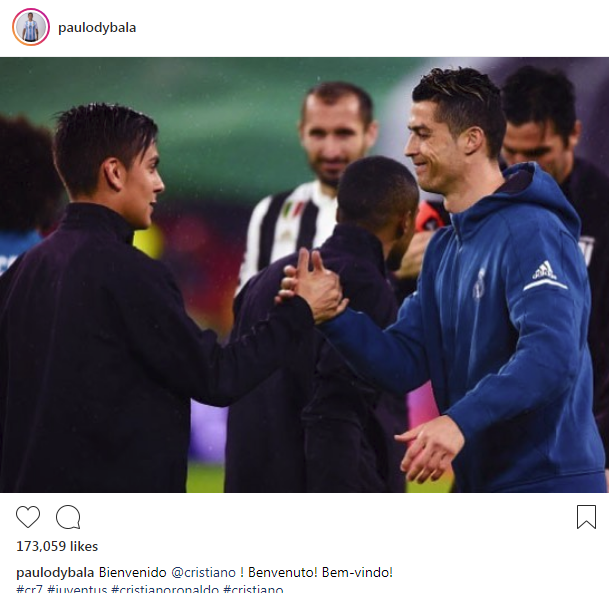The image size is (609, 593).
Task: Open paulodybala's story from the profile avatar
Action: [x=31, y=27]
